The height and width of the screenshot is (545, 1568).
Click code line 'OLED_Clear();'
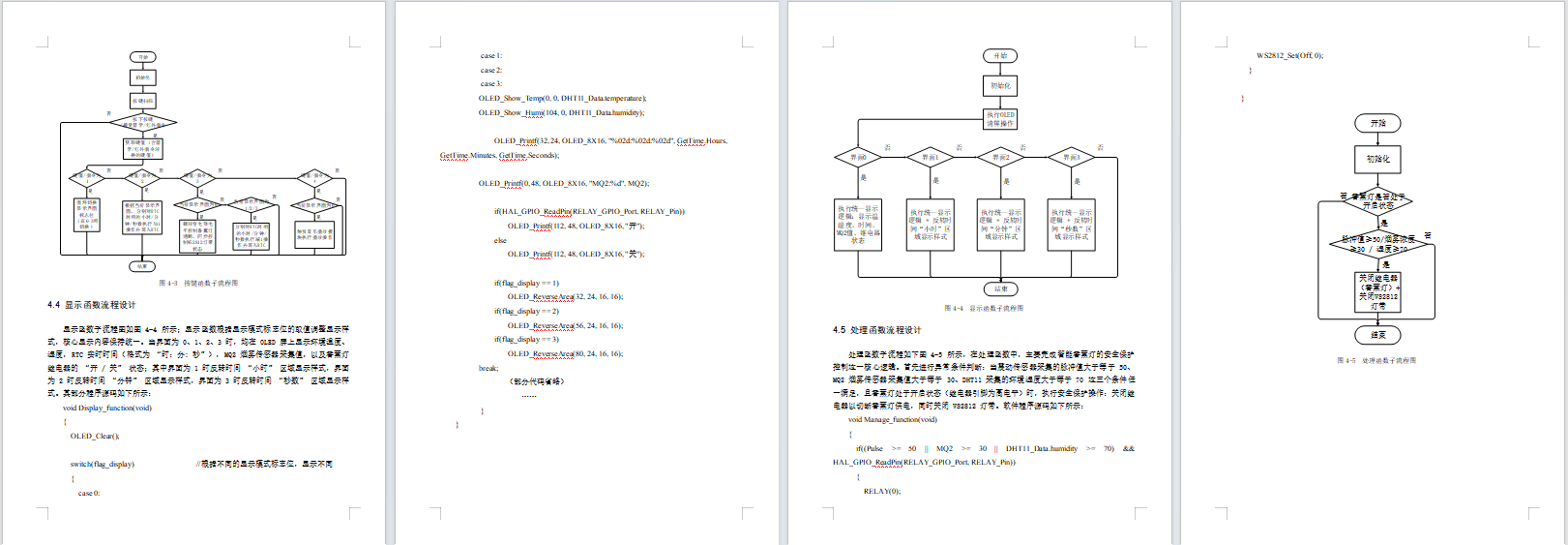coord(94,436)
